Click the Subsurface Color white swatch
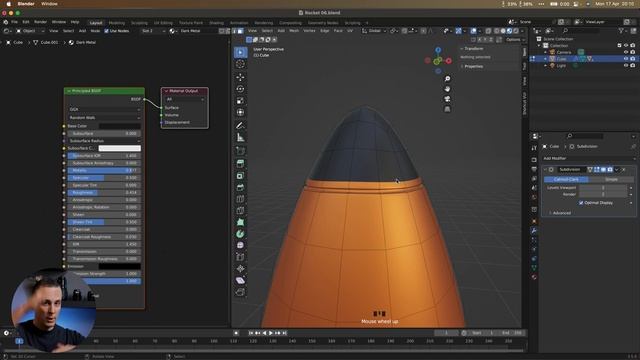The image size is (640, 360). pos(120,148)
